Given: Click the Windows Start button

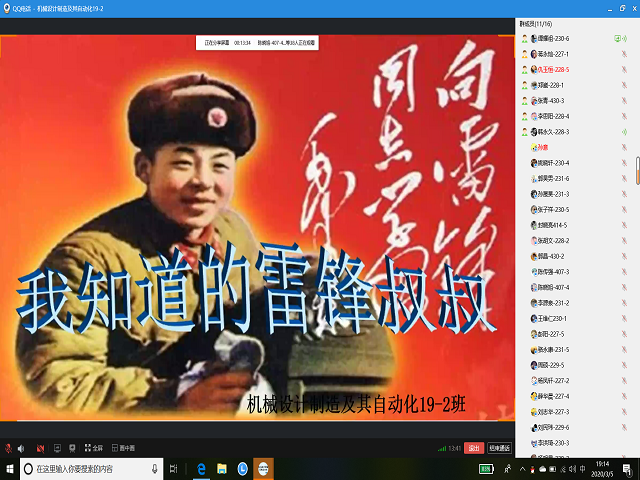Looking at the screenshot, I should click(10, 469).
